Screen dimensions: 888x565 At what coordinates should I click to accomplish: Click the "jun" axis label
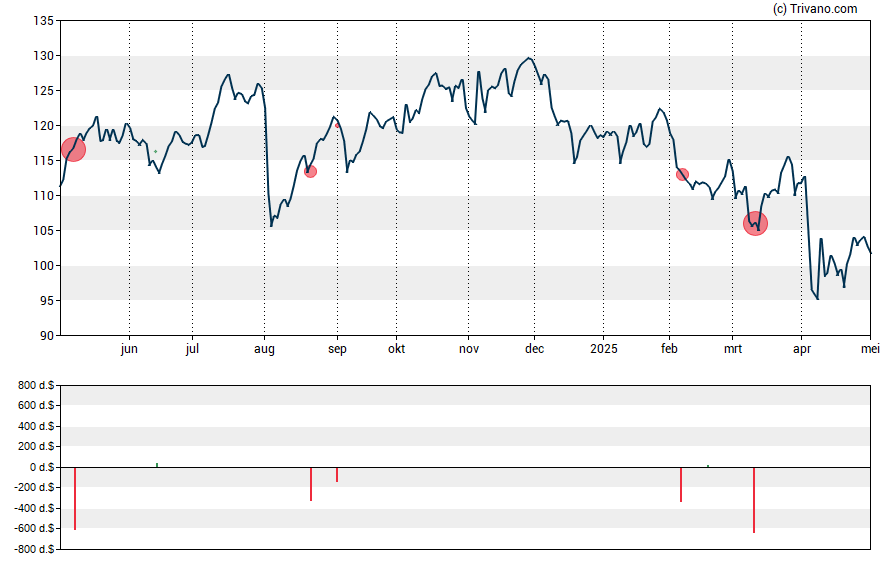coord(129,348)
